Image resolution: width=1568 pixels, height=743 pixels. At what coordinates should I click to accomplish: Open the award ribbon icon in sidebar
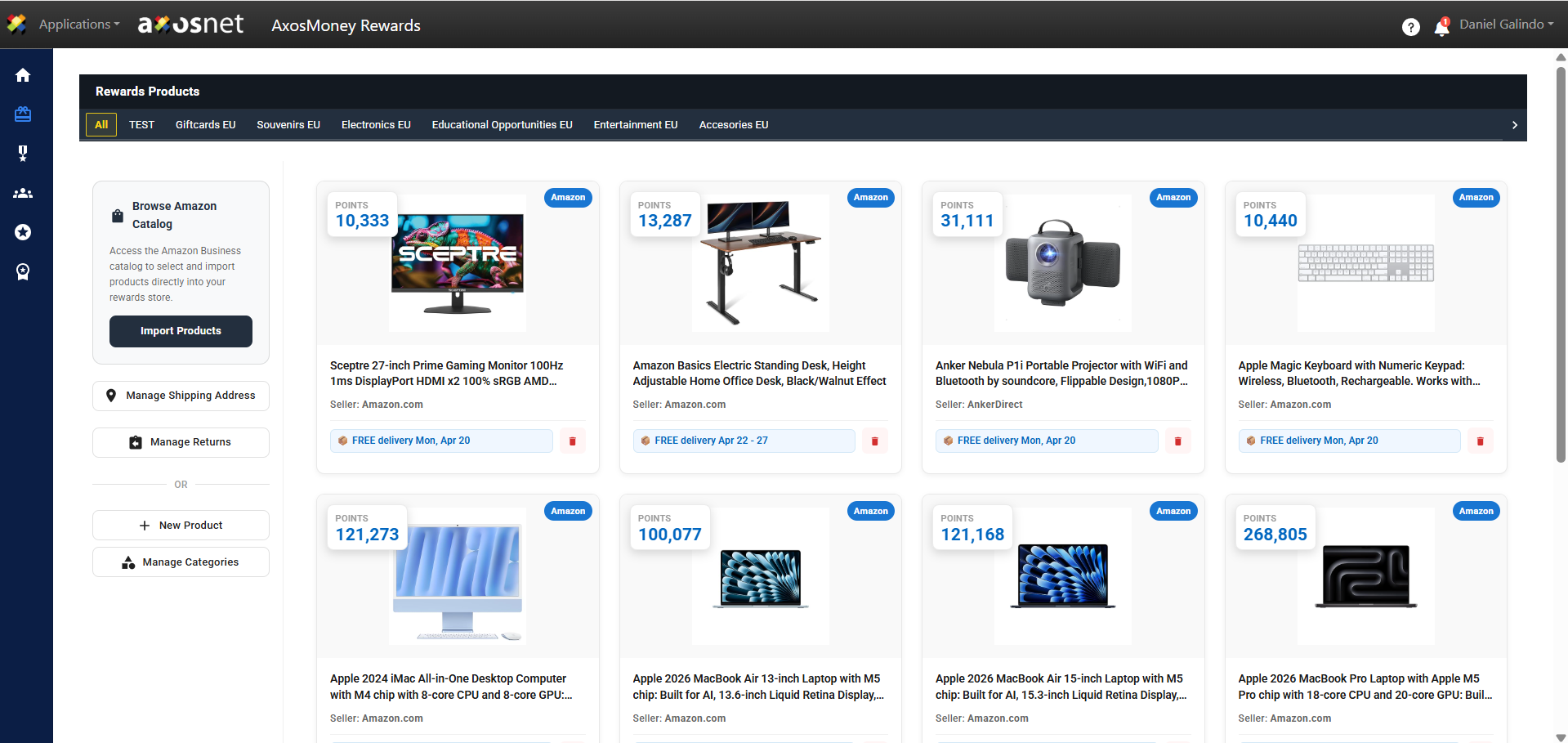[23, 271]
